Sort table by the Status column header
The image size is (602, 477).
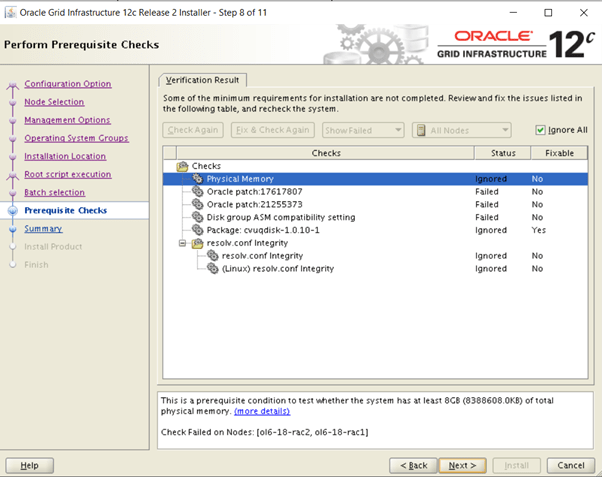tap(494, 153)
